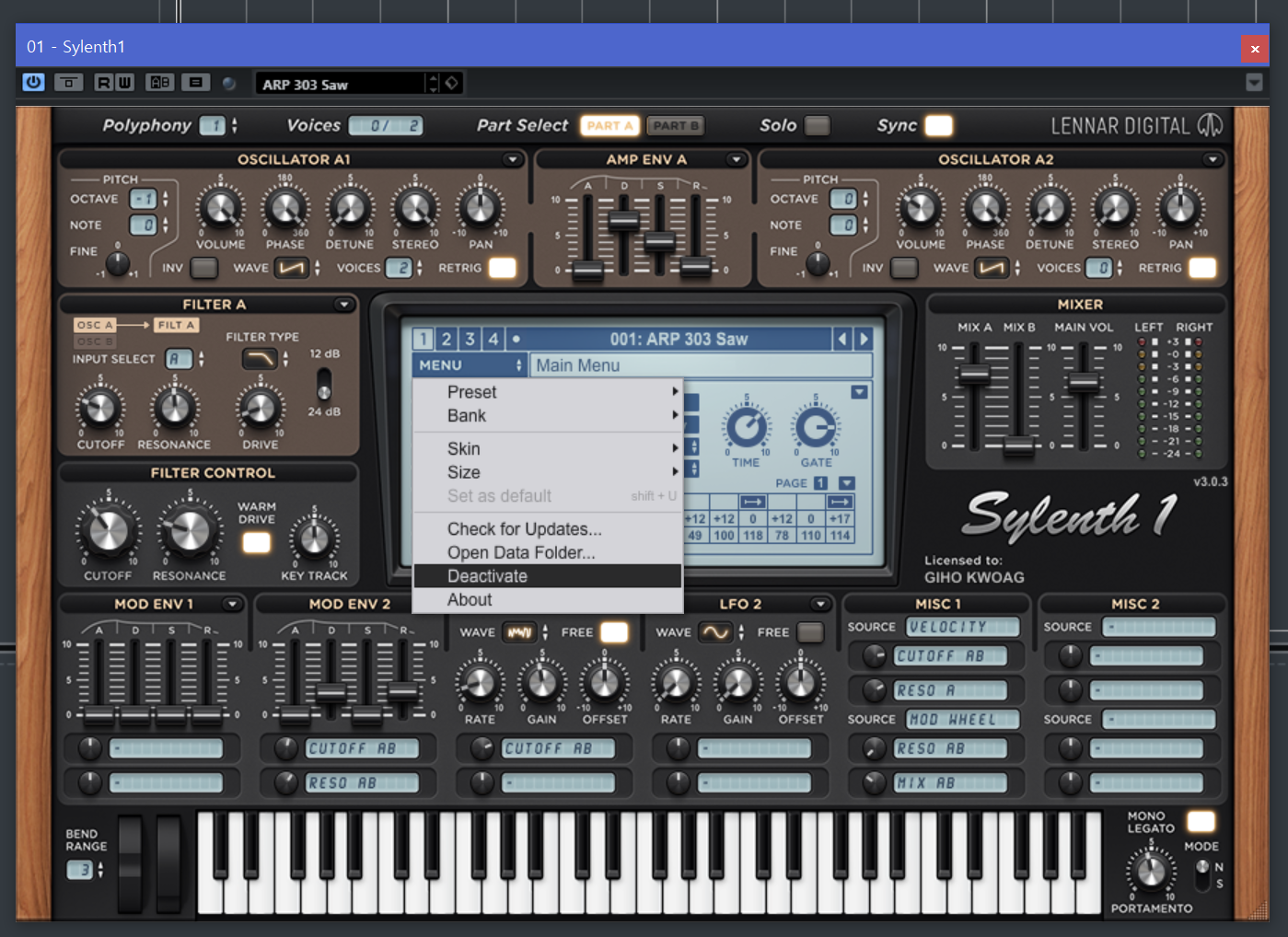The width and height of the screenshot is (1288, 937).
Task: Go to previous preset arrow
Action: pyautogui.click(x=841, y=339)
